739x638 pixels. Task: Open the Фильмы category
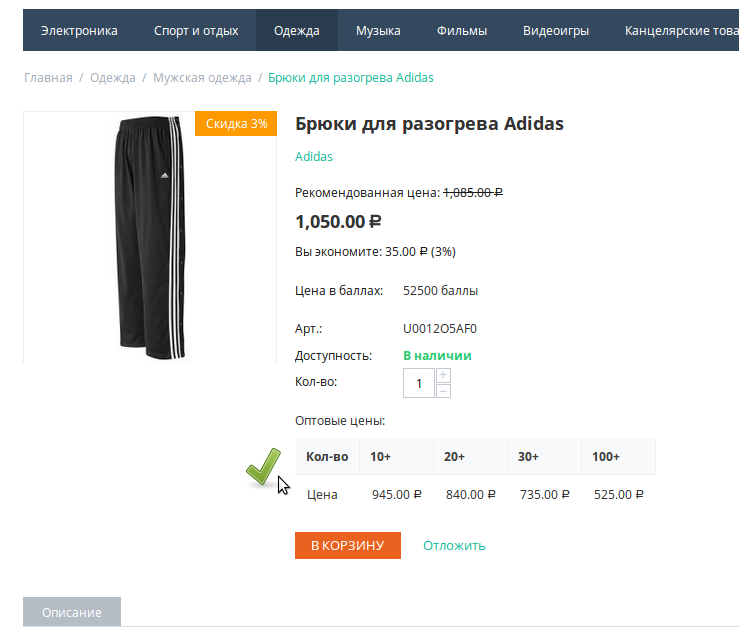click(462, 31)
